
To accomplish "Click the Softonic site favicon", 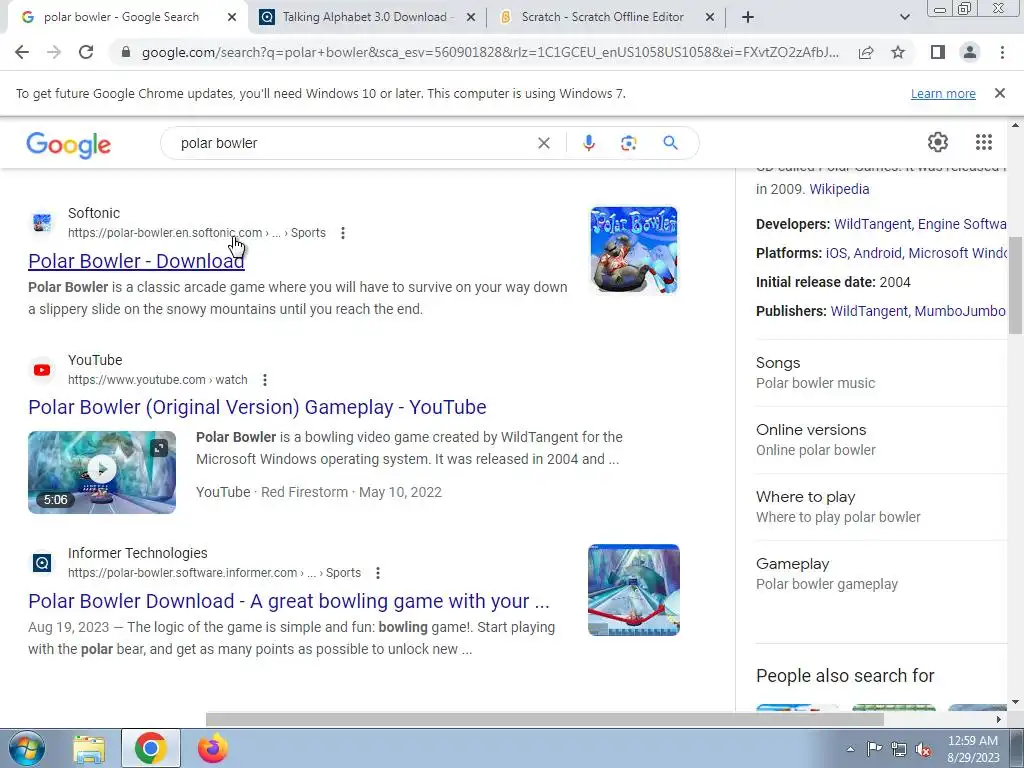I will [x=42, y=223].
